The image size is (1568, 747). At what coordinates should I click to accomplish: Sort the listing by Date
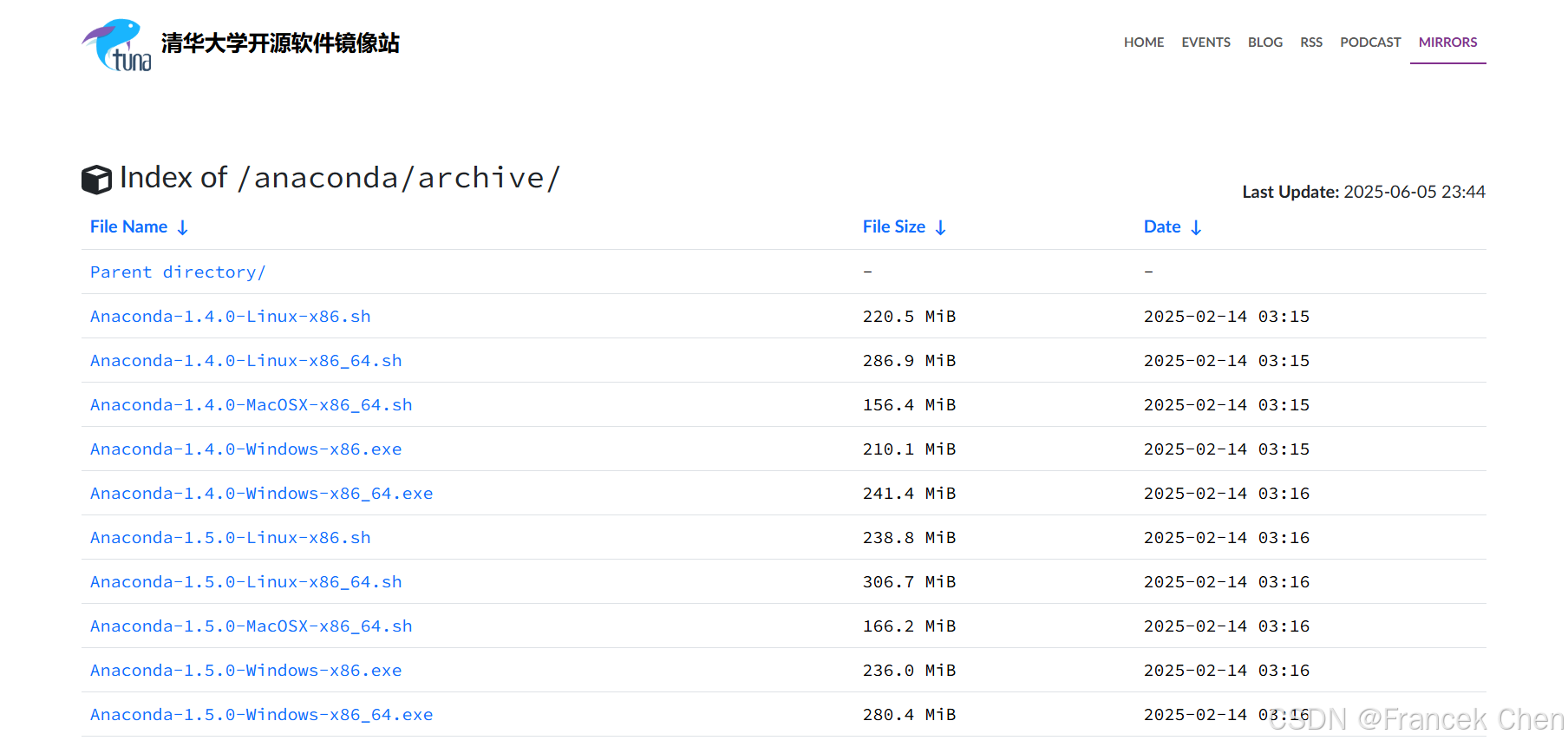click(1162, 226)
